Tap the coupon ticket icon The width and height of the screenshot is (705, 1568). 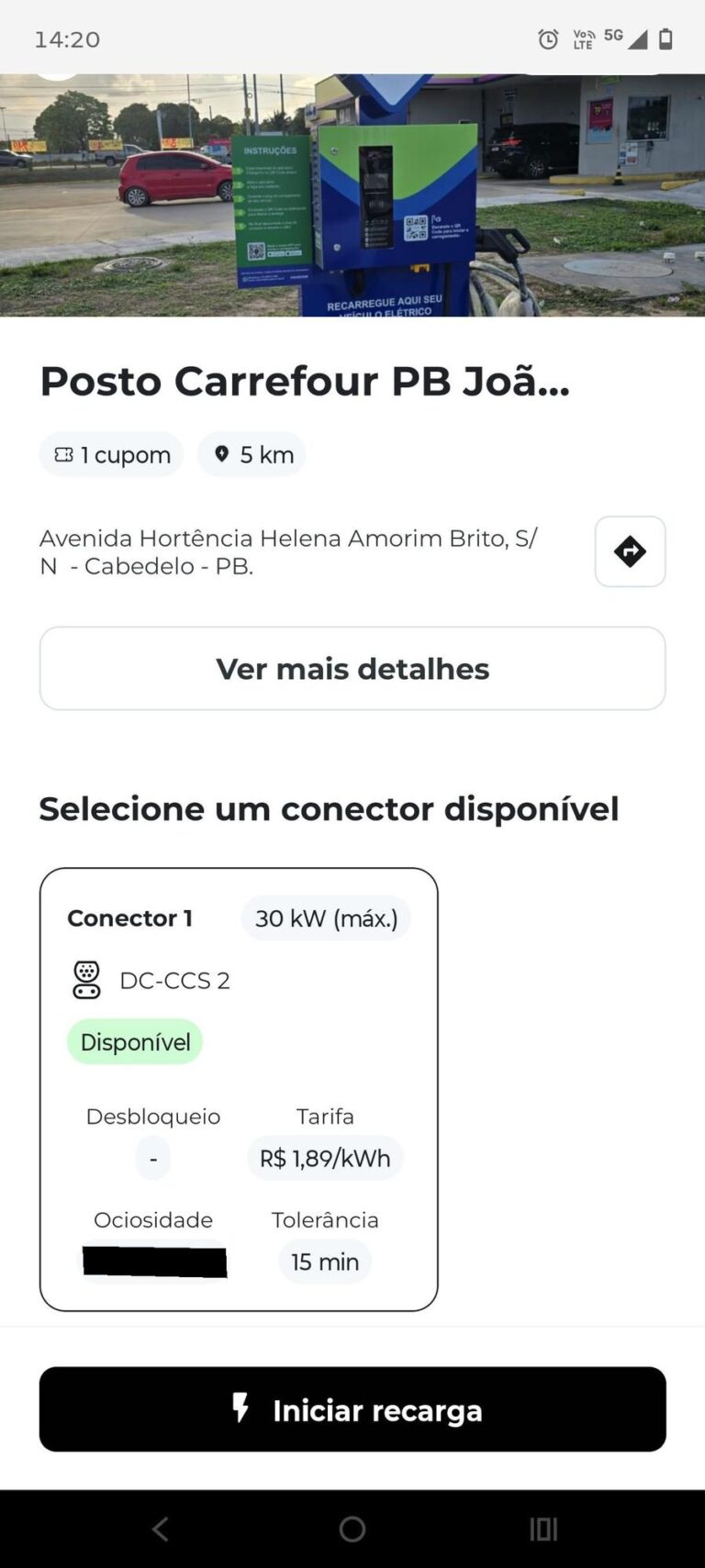(x=63, y=454)
